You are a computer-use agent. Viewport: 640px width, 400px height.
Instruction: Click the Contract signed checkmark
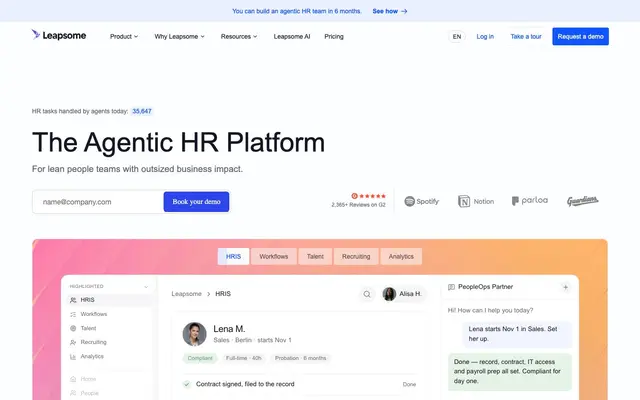(187, 384)
